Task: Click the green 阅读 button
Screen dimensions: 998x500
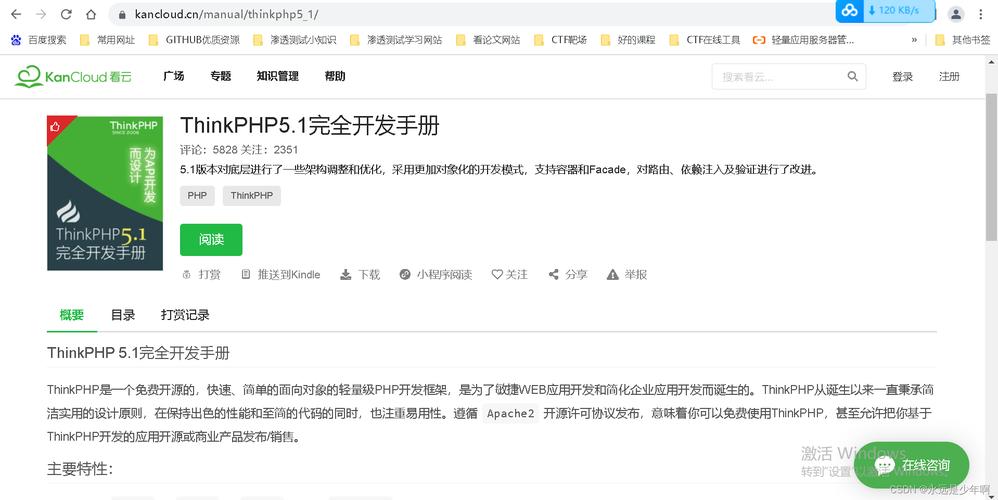Action: [211, 240]
